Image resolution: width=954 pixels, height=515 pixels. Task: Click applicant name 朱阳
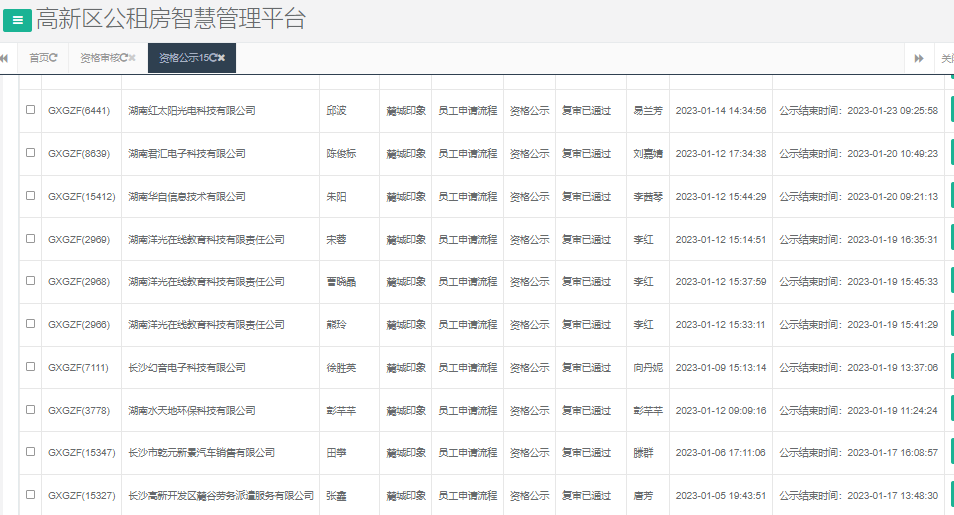[x=336, y=197]
